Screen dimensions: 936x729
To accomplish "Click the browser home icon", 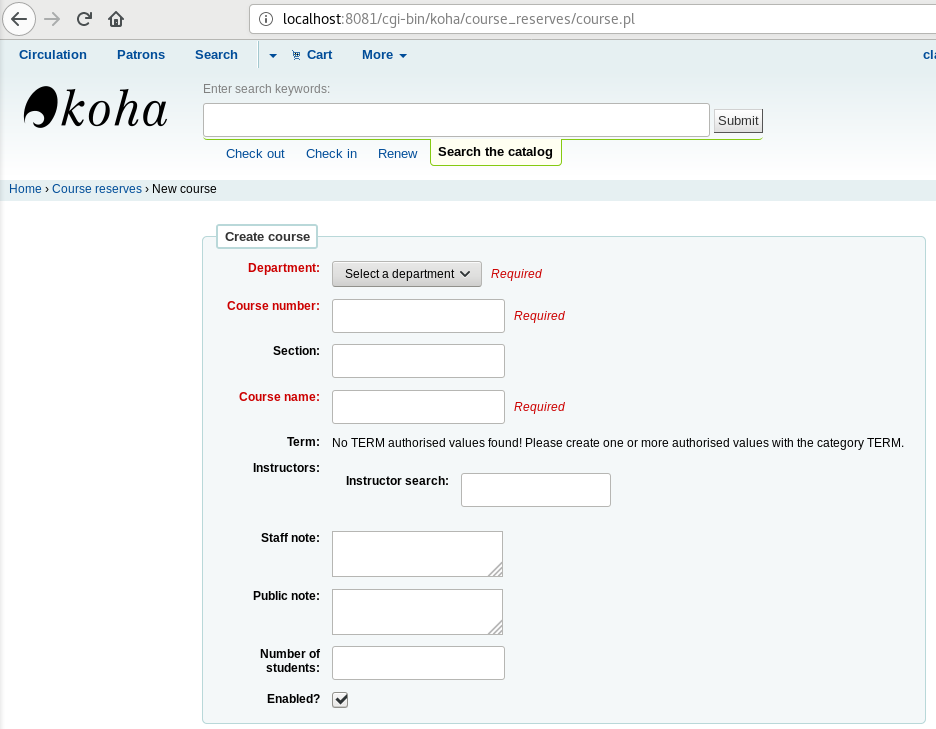I will coord(116,19).
